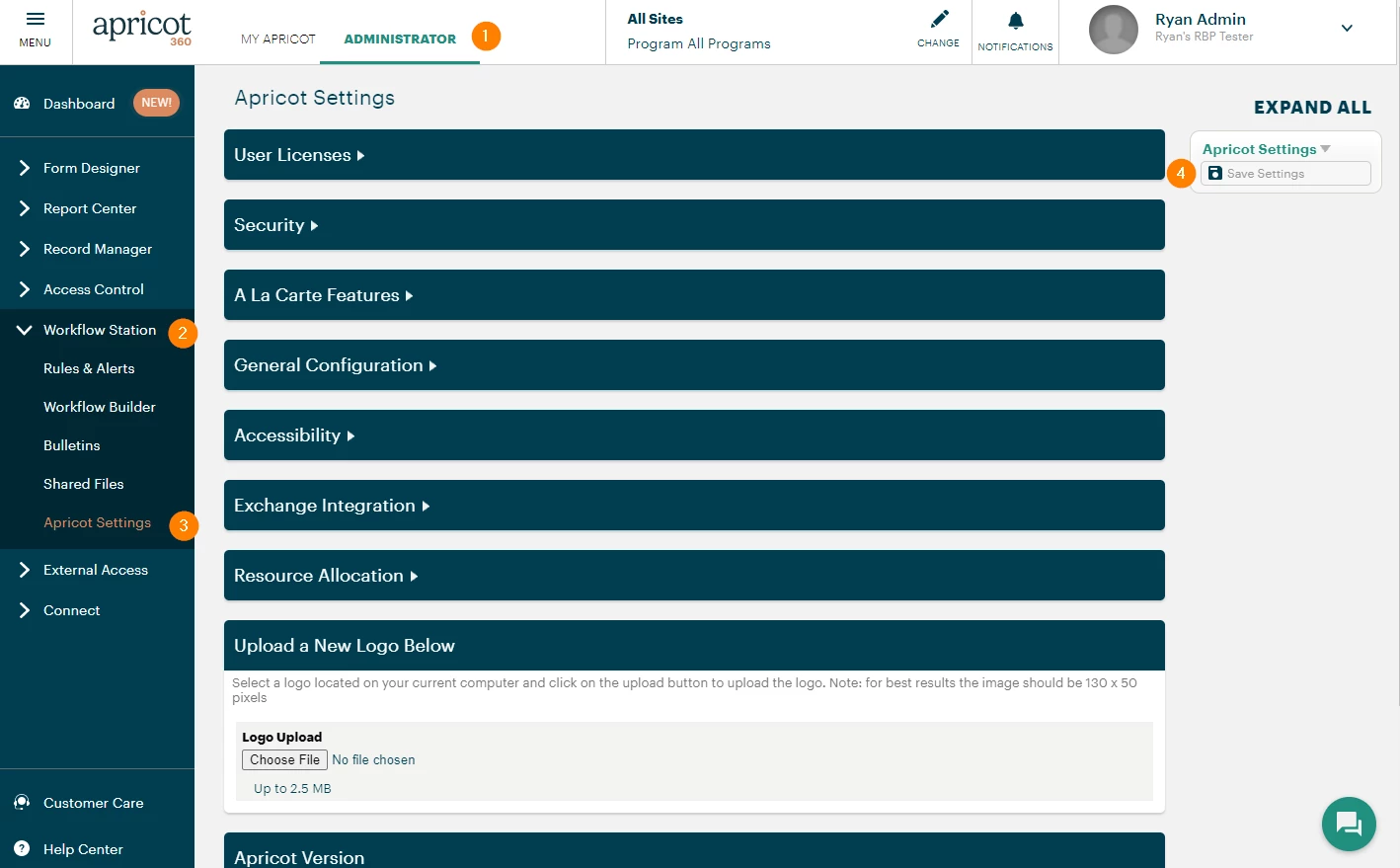Screen dimensions: 1400x868
Task: Click the Choose File button
Action: click(284, 759)
